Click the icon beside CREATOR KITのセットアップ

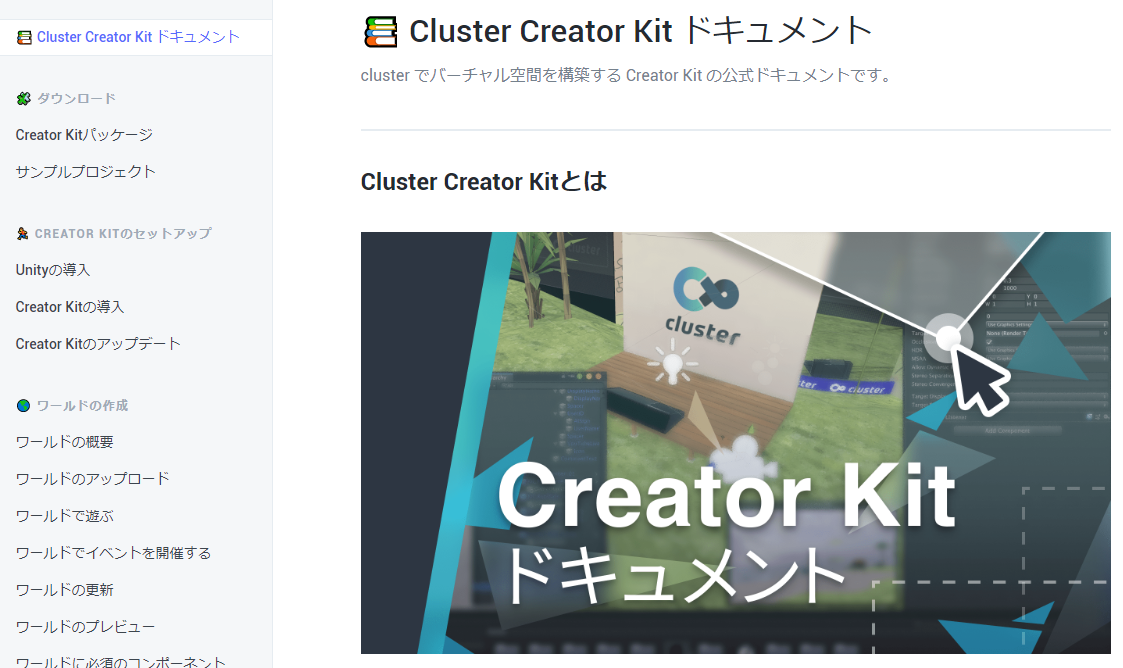click(x=23, y=233)
